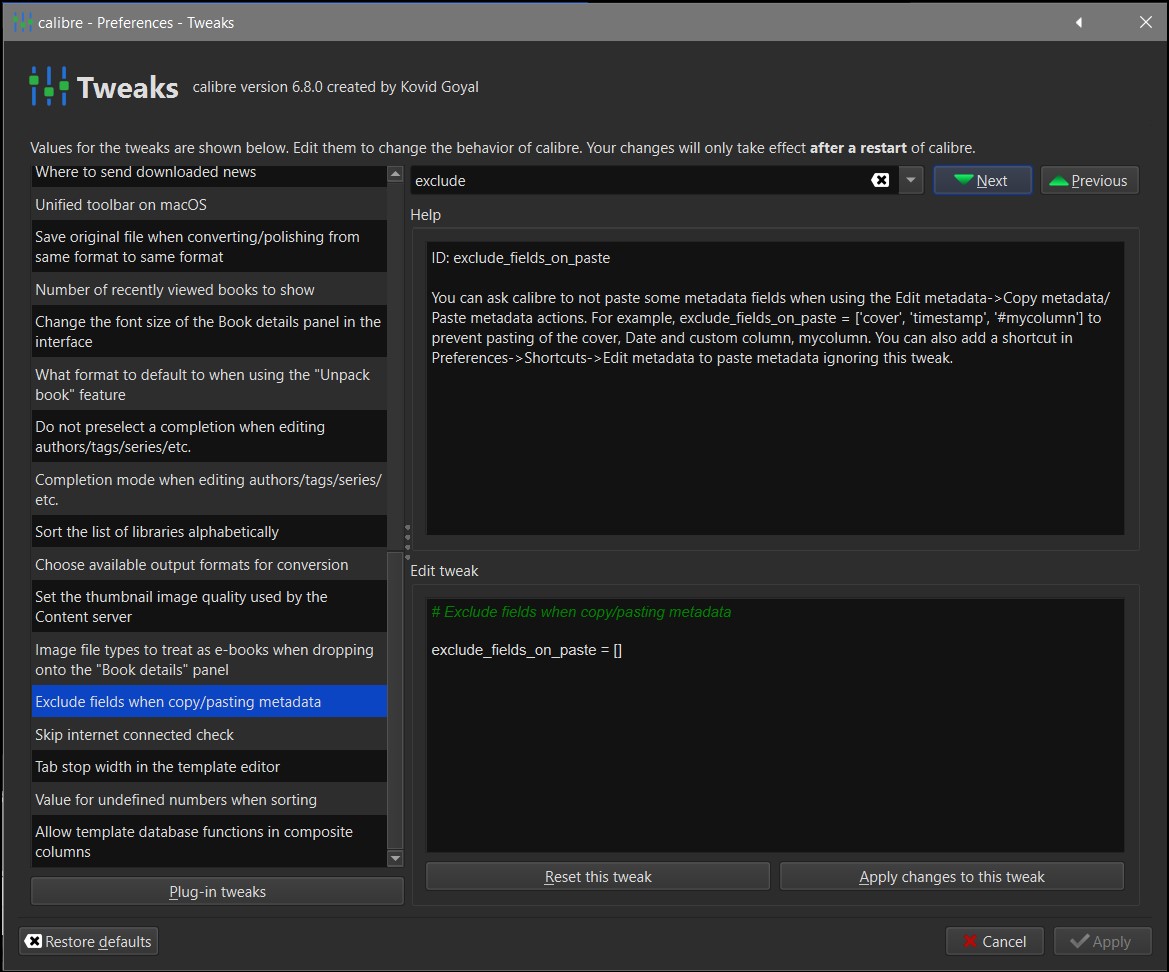Open the Plug-in tweaks button

pos(217,891)
